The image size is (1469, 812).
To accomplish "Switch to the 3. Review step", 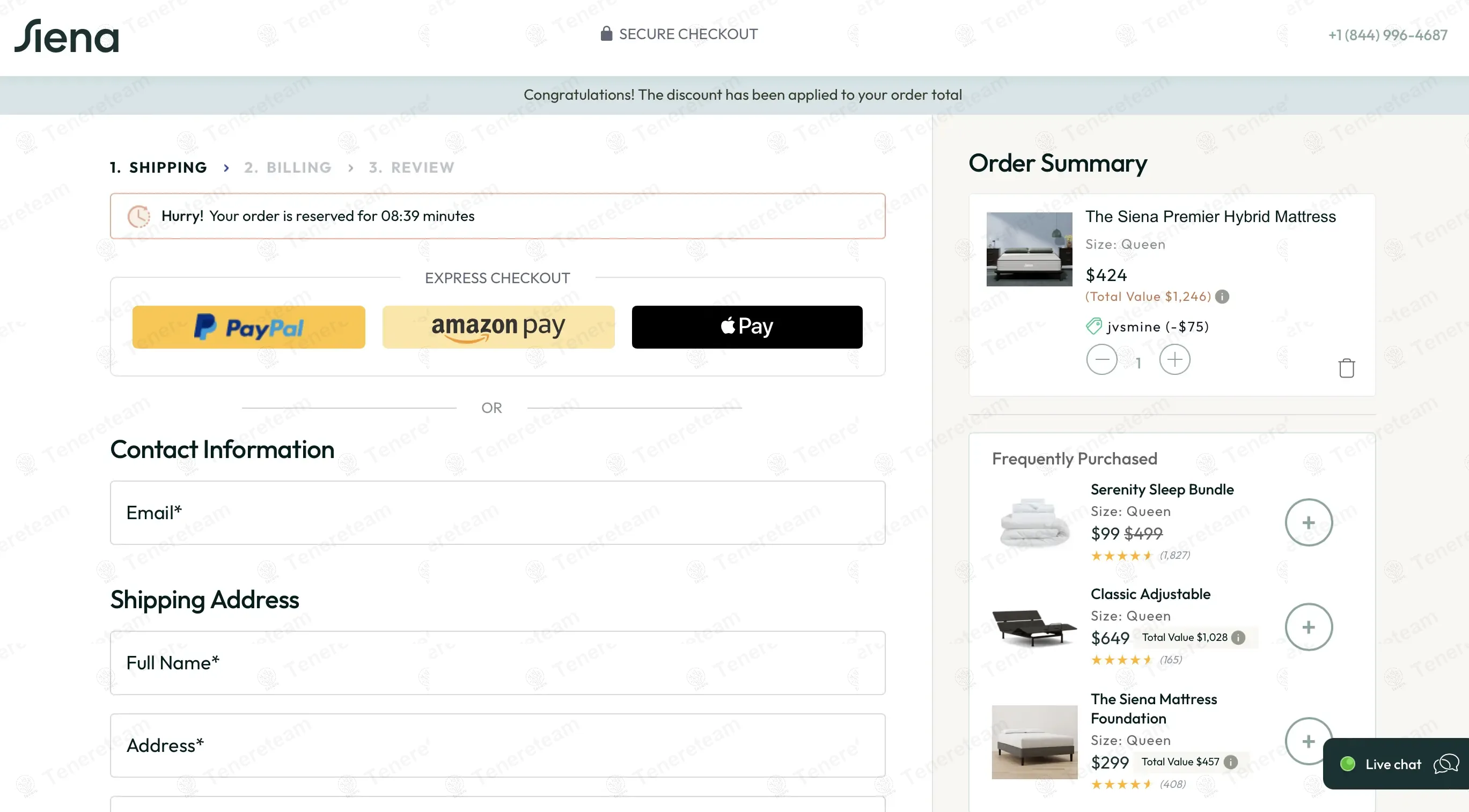I will [x=411, y=168].
